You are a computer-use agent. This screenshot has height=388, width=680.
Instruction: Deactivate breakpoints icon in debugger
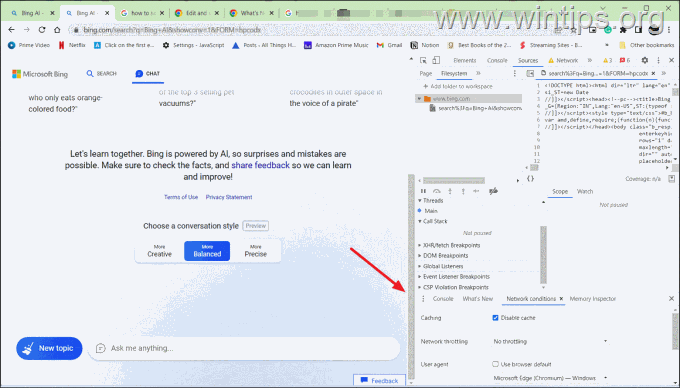[x=493, y=191]
